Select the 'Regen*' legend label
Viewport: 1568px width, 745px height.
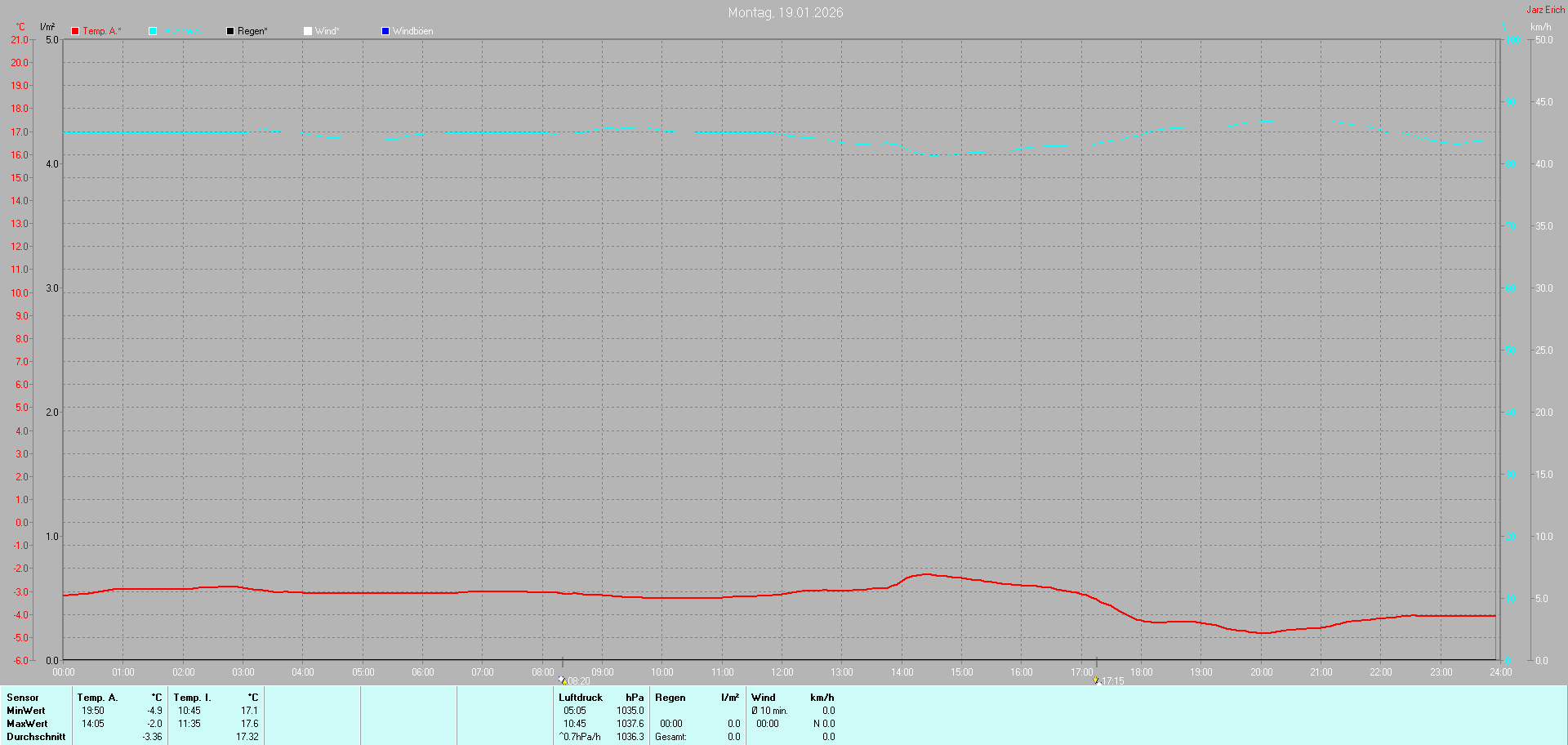pyautogui.click(x=252, y=31)
